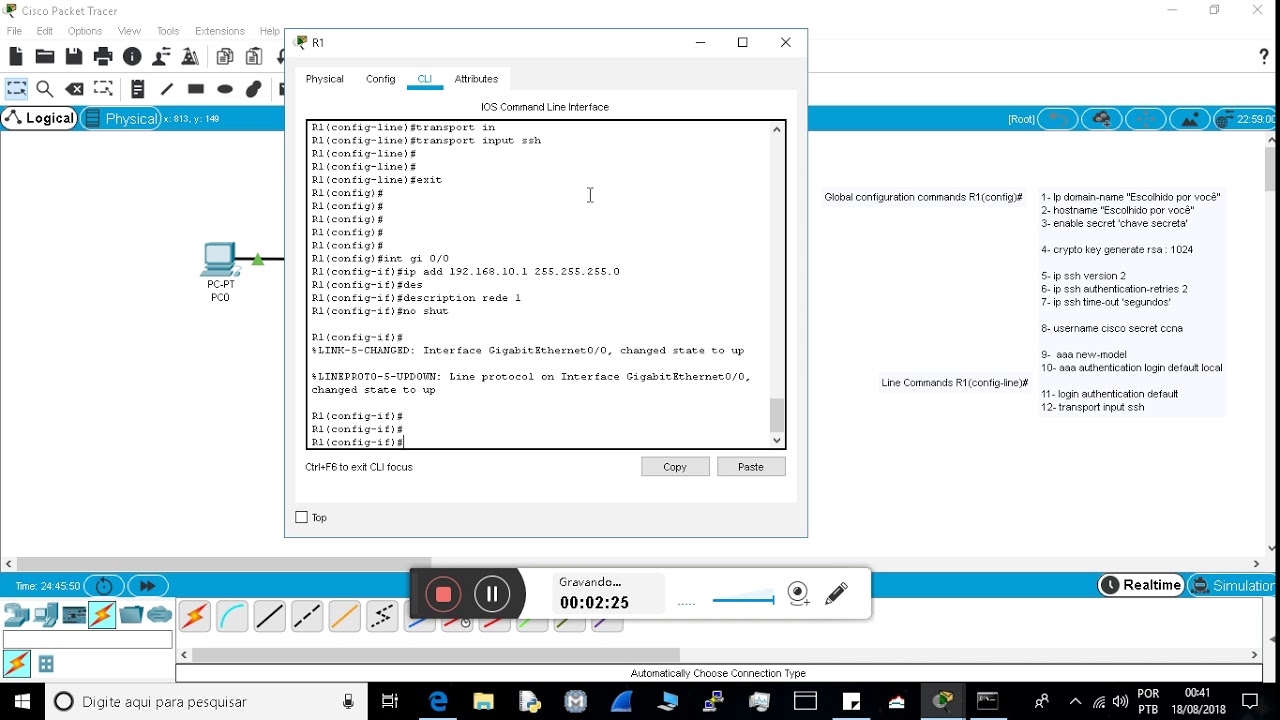The height and width of the screenshot is (720, 1280).
Task: Pause the screen recording
Action: 492,594
